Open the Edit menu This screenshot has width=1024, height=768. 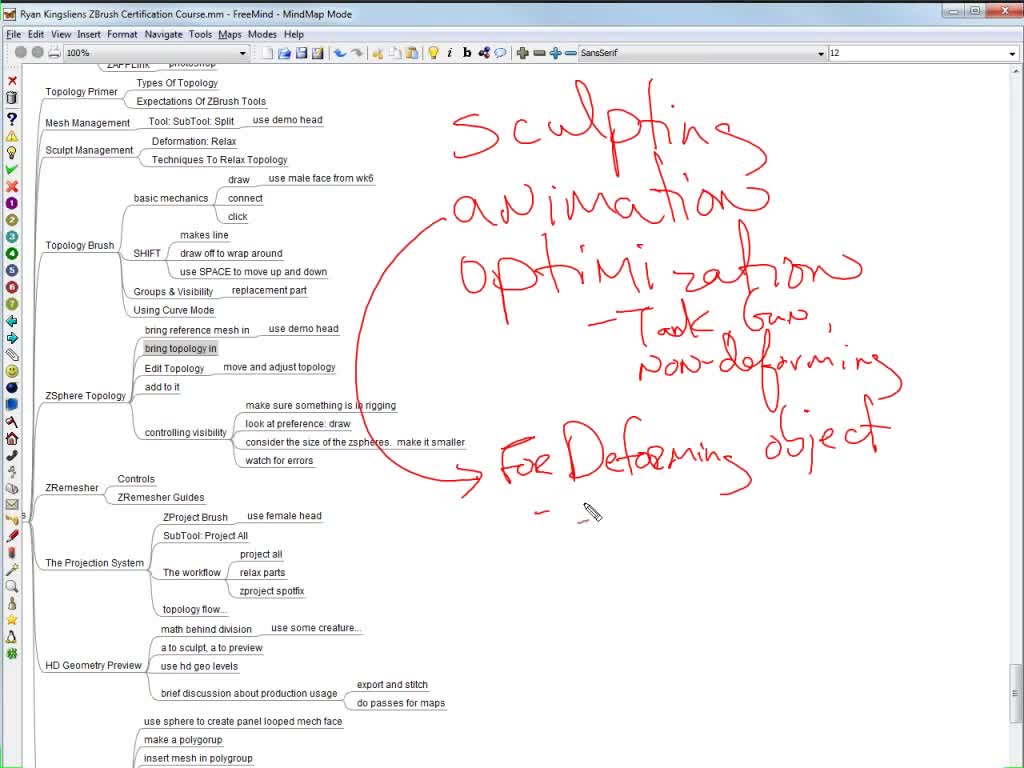(x=36, y=34)
